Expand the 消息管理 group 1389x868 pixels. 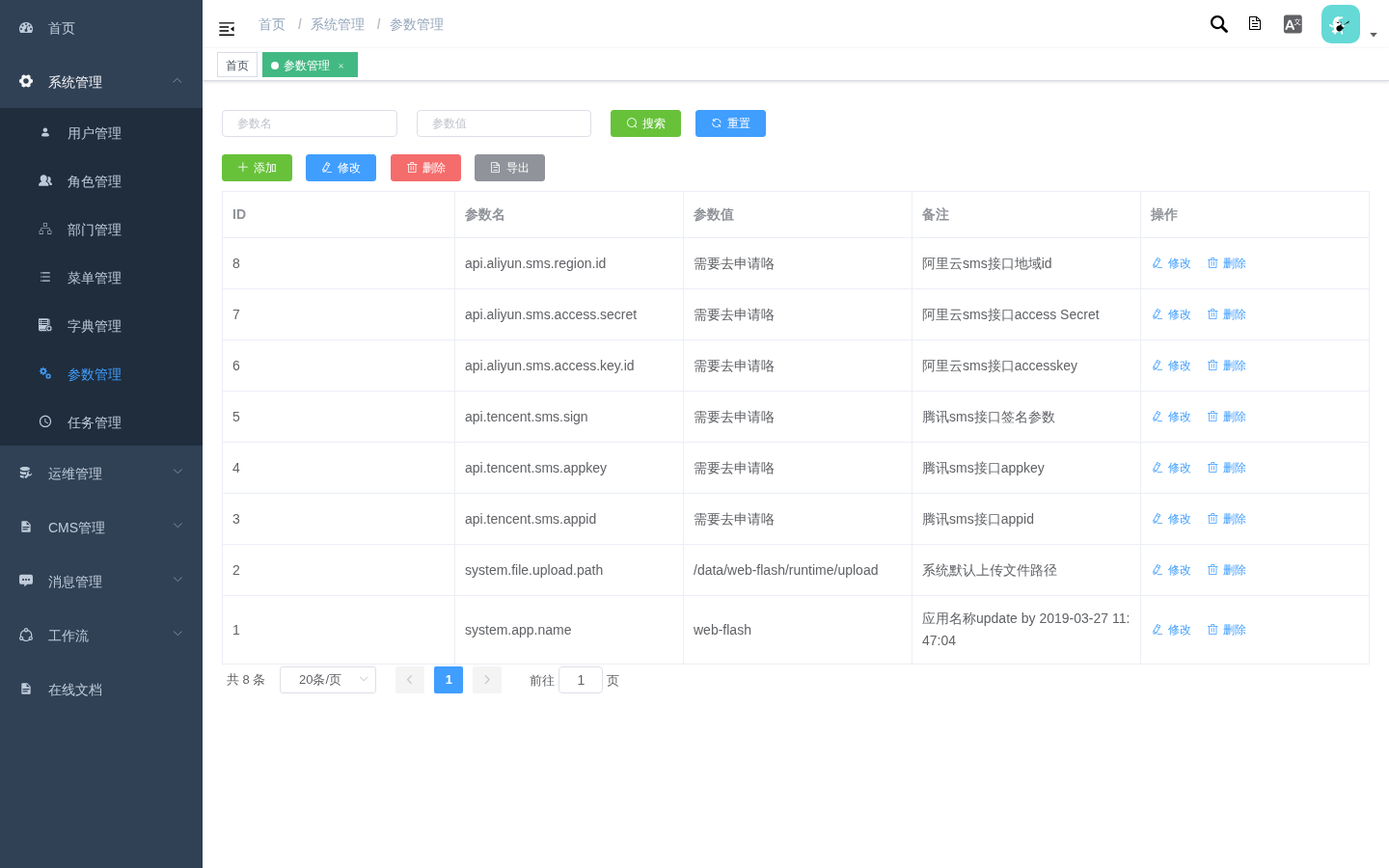pyautogui.click(x=101, y=582)
